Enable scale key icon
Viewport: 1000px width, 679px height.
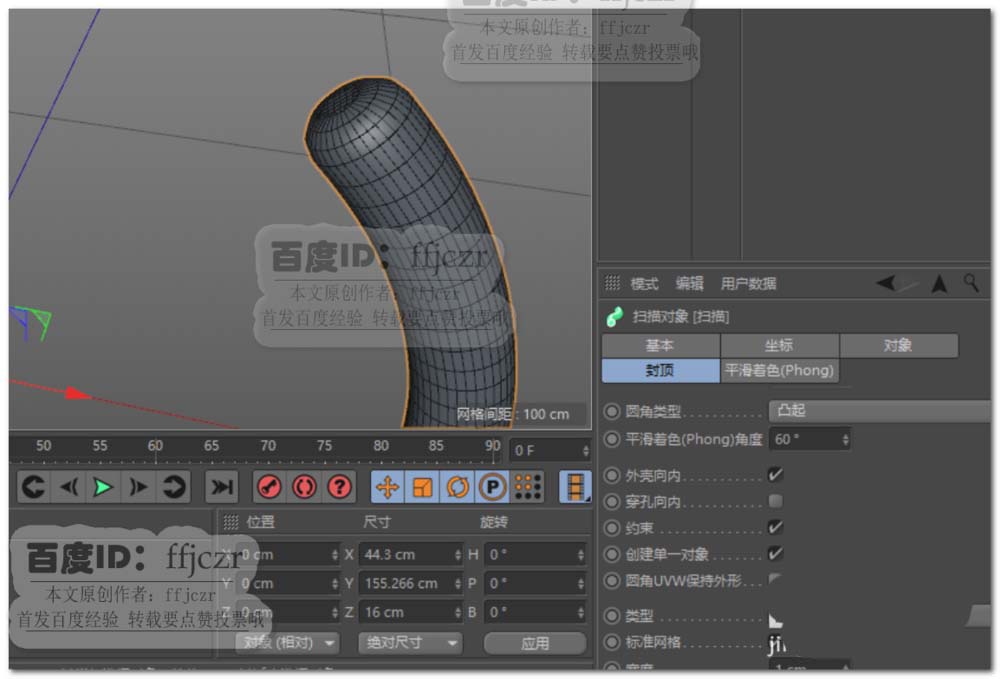click(422, 487)
